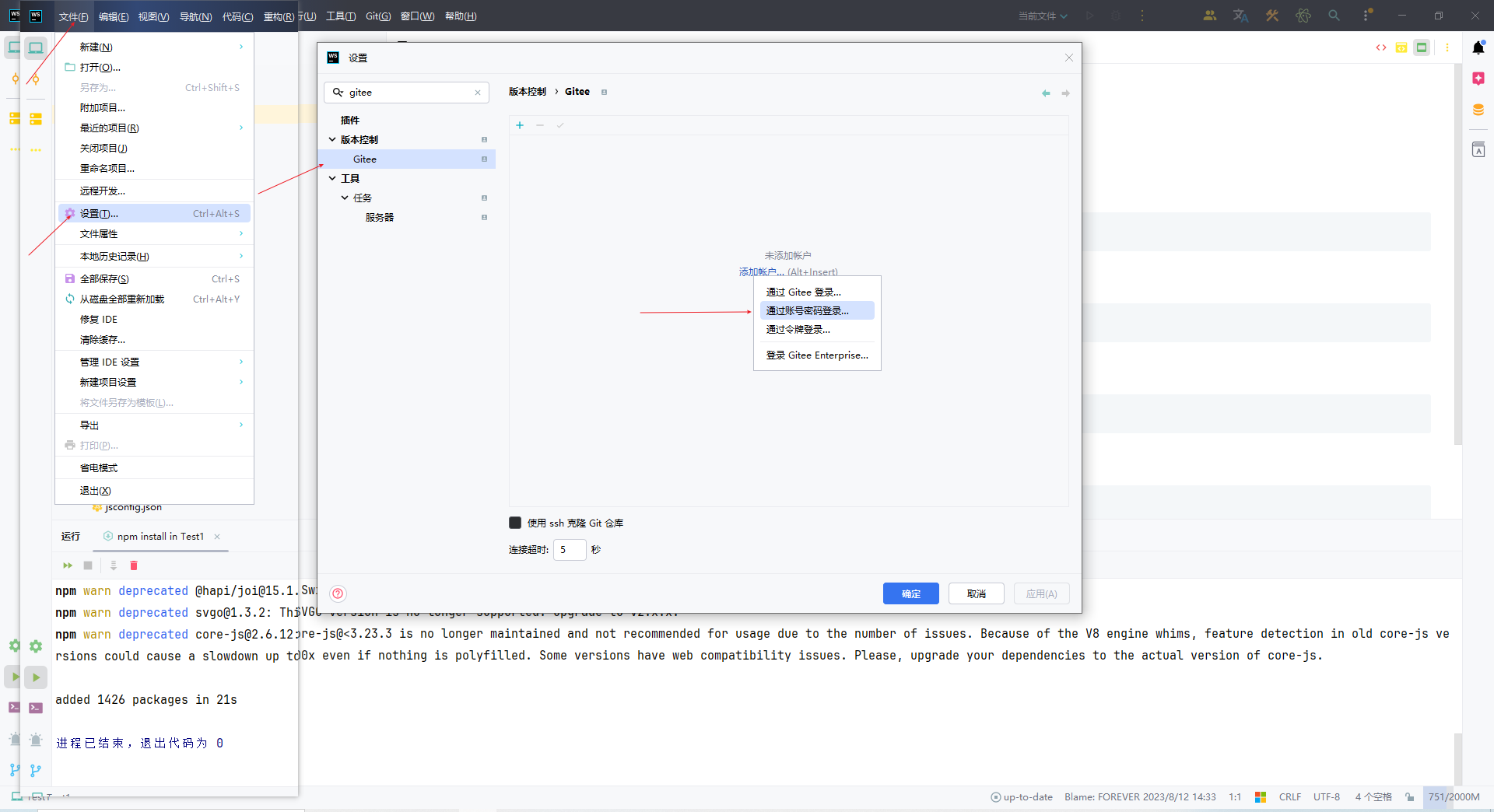Open the 帮助(H) menu

pos(461,16)
